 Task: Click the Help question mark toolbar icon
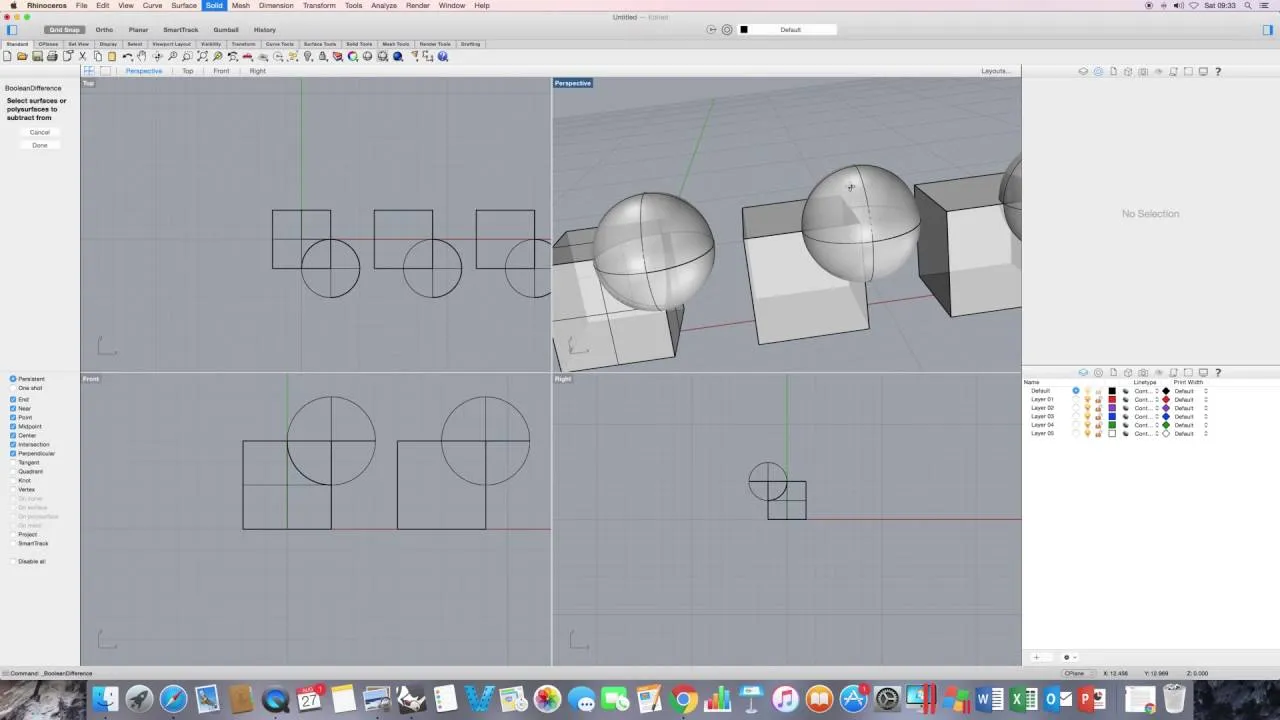pyautogui.click(x=443, y=56)
